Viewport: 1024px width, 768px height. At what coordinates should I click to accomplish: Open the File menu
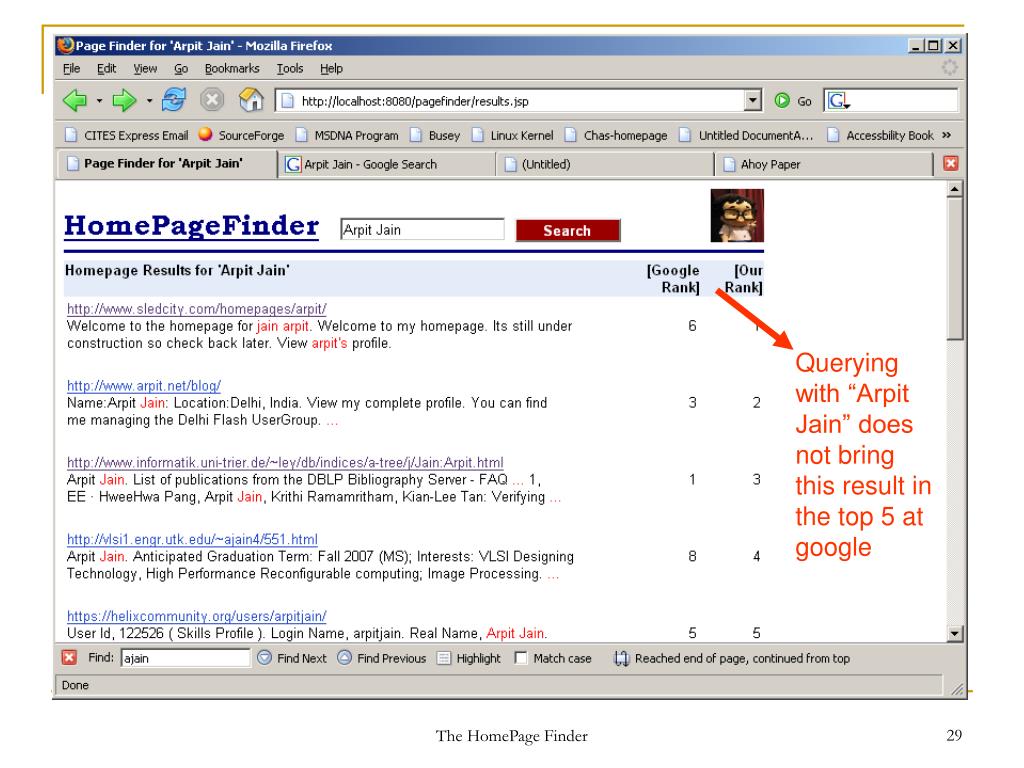(71, 68)
